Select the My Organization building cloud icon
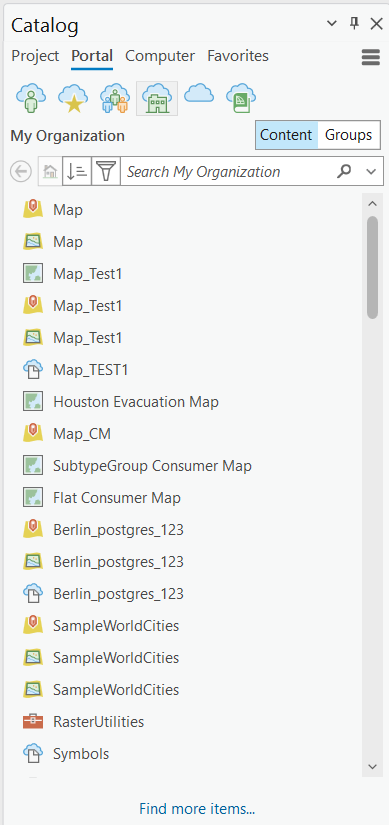 (x=157, y=98)
